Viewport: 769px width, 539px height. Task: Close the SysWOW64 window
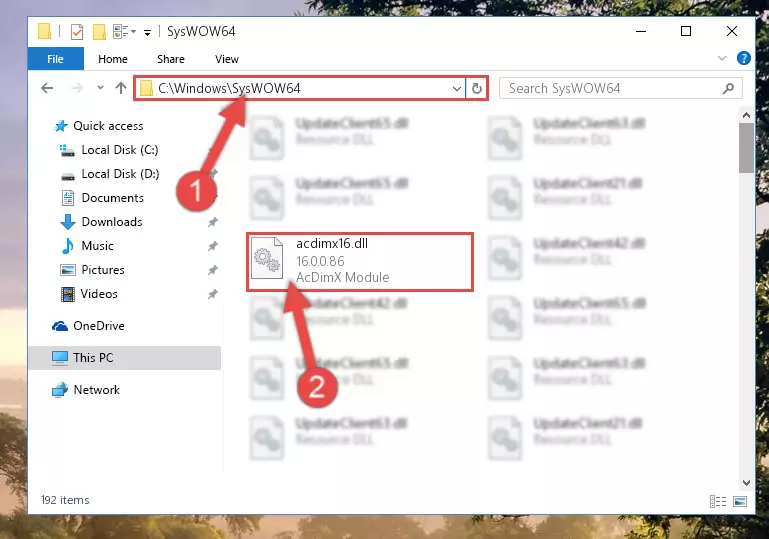[732, 31]
